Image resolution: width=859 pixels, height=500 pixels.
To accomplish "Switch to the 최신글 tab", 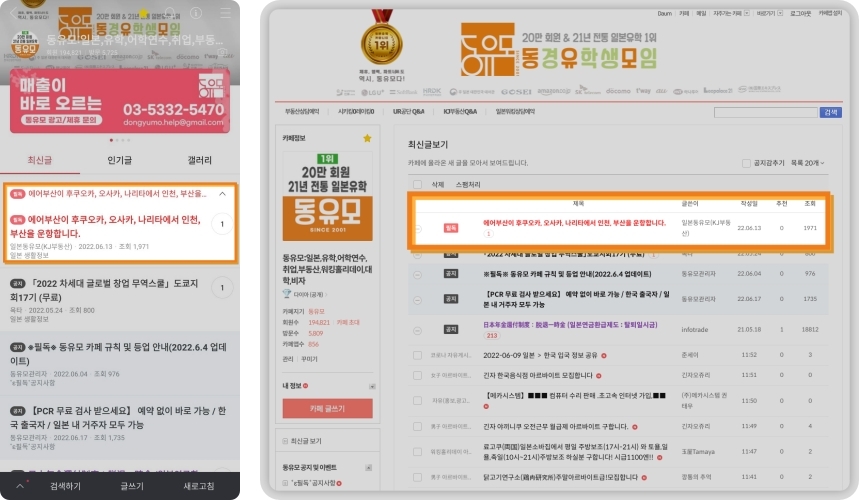I will pos(39,160).
